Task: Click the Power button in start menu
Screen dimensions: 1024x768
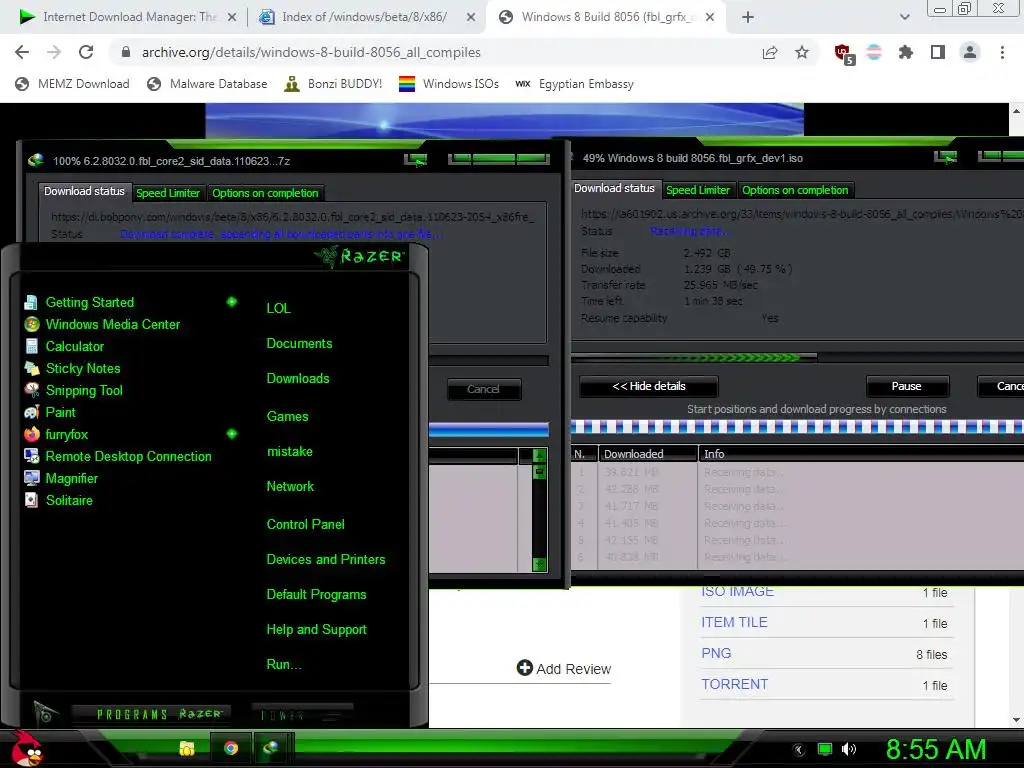Action: (x=302, y=715)
